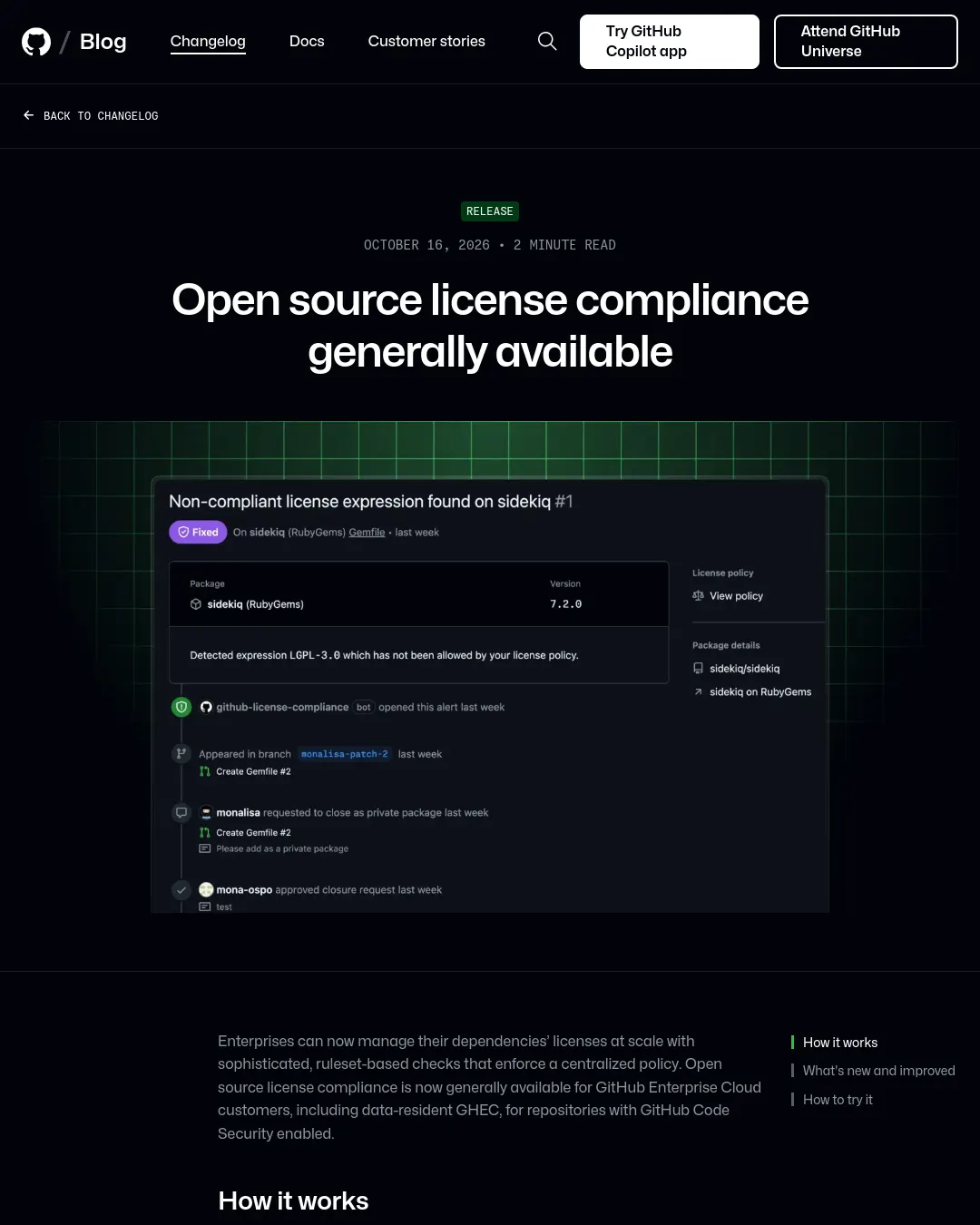
Task: Click sidekiq/sidekiq package detail
Action: [744, 669]
